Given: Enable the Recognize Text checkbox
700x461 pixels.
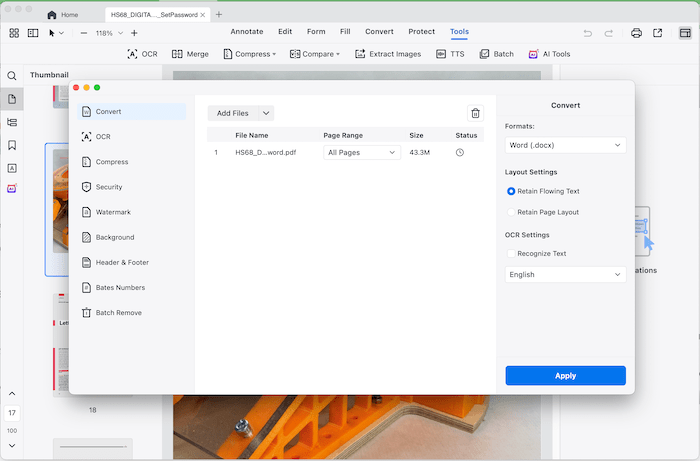Looking at the screenshot, I should point(512,253).
